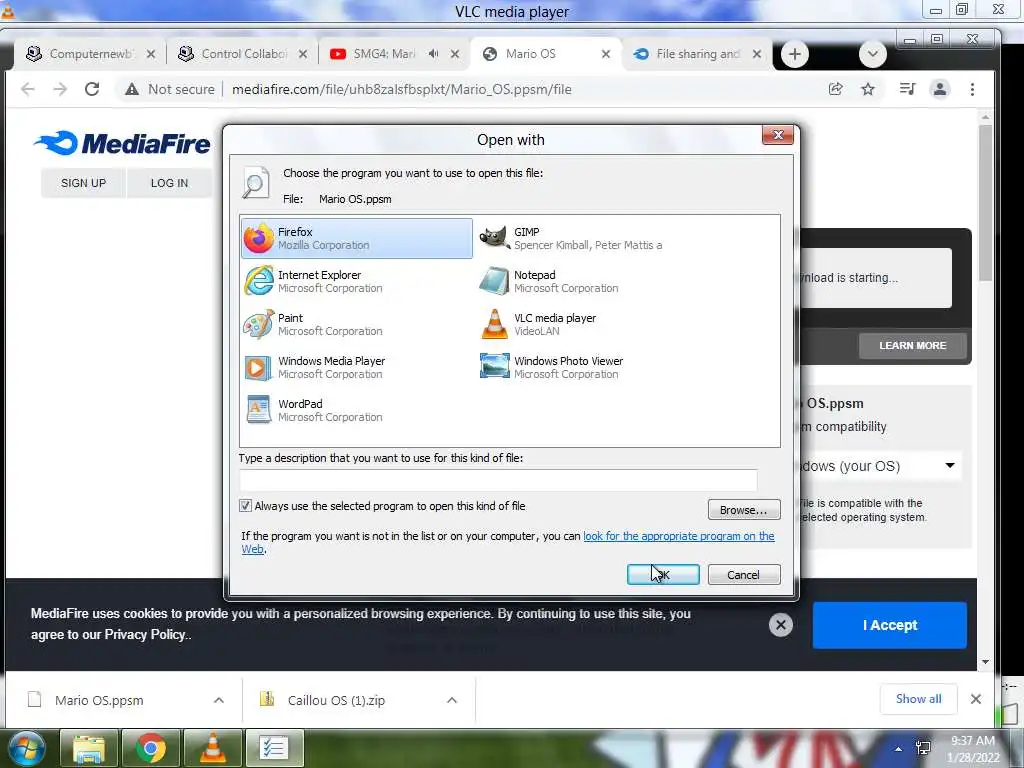Screen dimensions: 1024x768
Task: Open the operating system dropdown
Action: (x=879, y=466)
